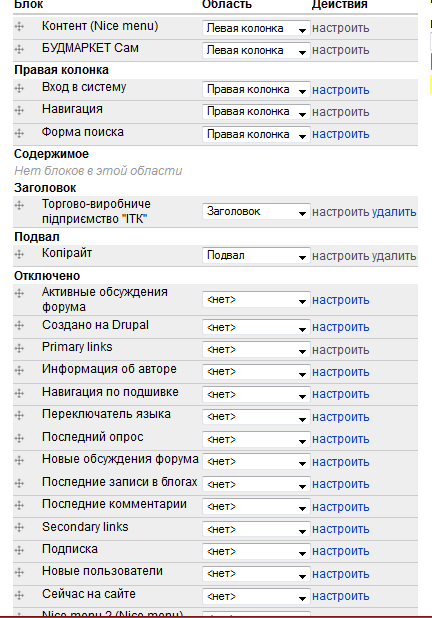Screen dimensions: 432x618
Task: Open region dropdown for Навигация block
Action: tap(256, 112)
